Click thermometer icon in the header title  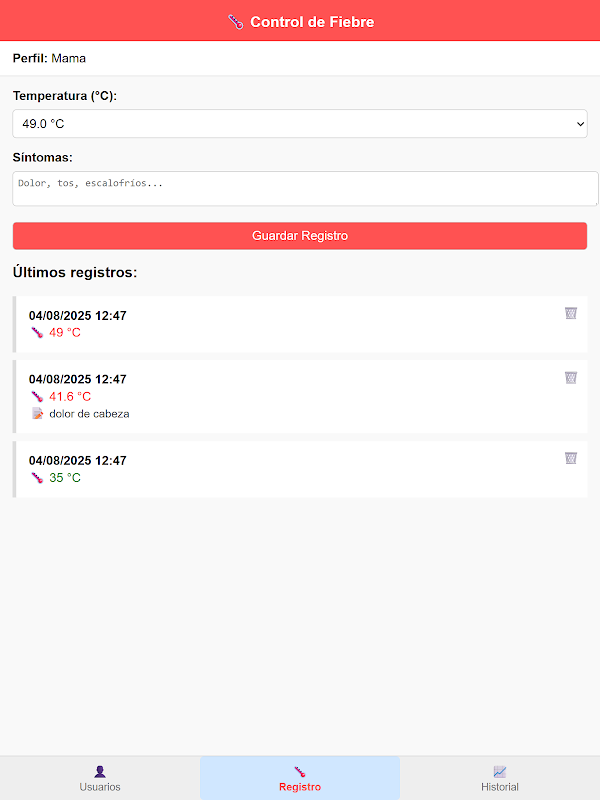coord(236,21)
